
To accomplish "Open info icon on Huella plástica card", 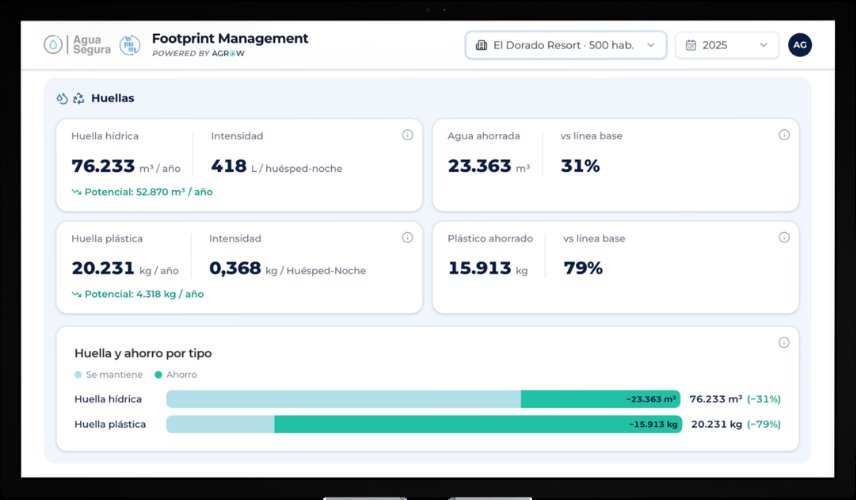I will [407, 237].
